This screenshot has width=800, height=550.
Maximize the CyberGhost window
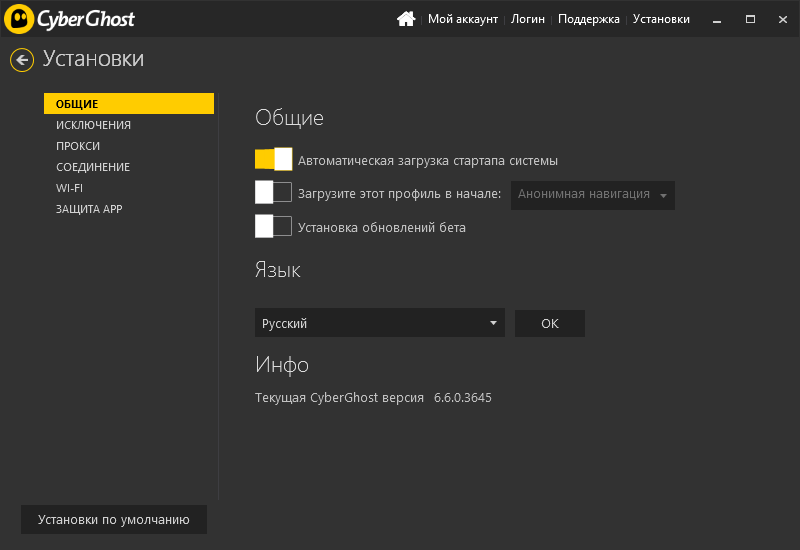[750, 19]
